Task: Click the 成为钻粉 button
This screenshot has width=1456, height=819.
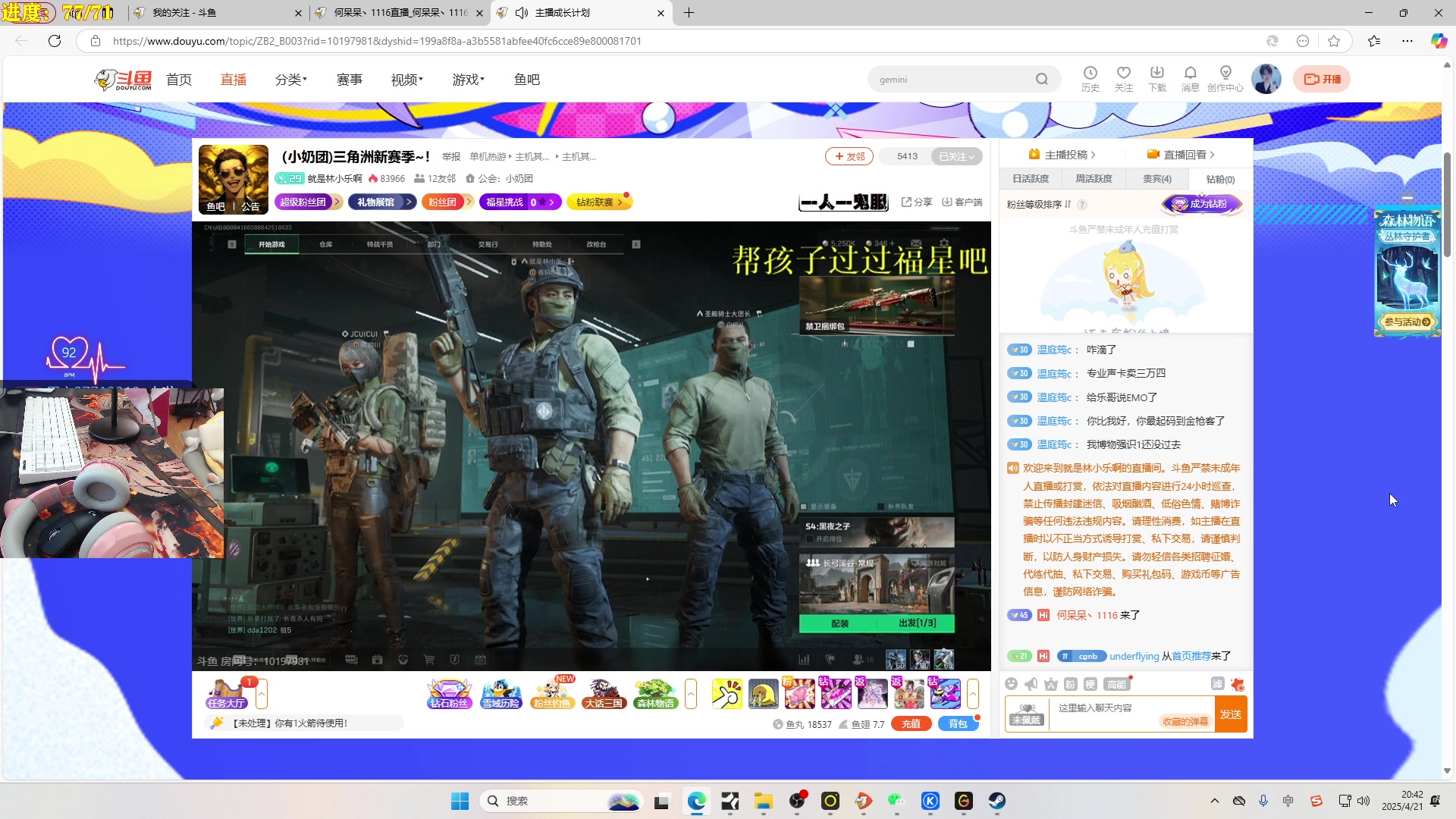Action: click(1201, 204)
